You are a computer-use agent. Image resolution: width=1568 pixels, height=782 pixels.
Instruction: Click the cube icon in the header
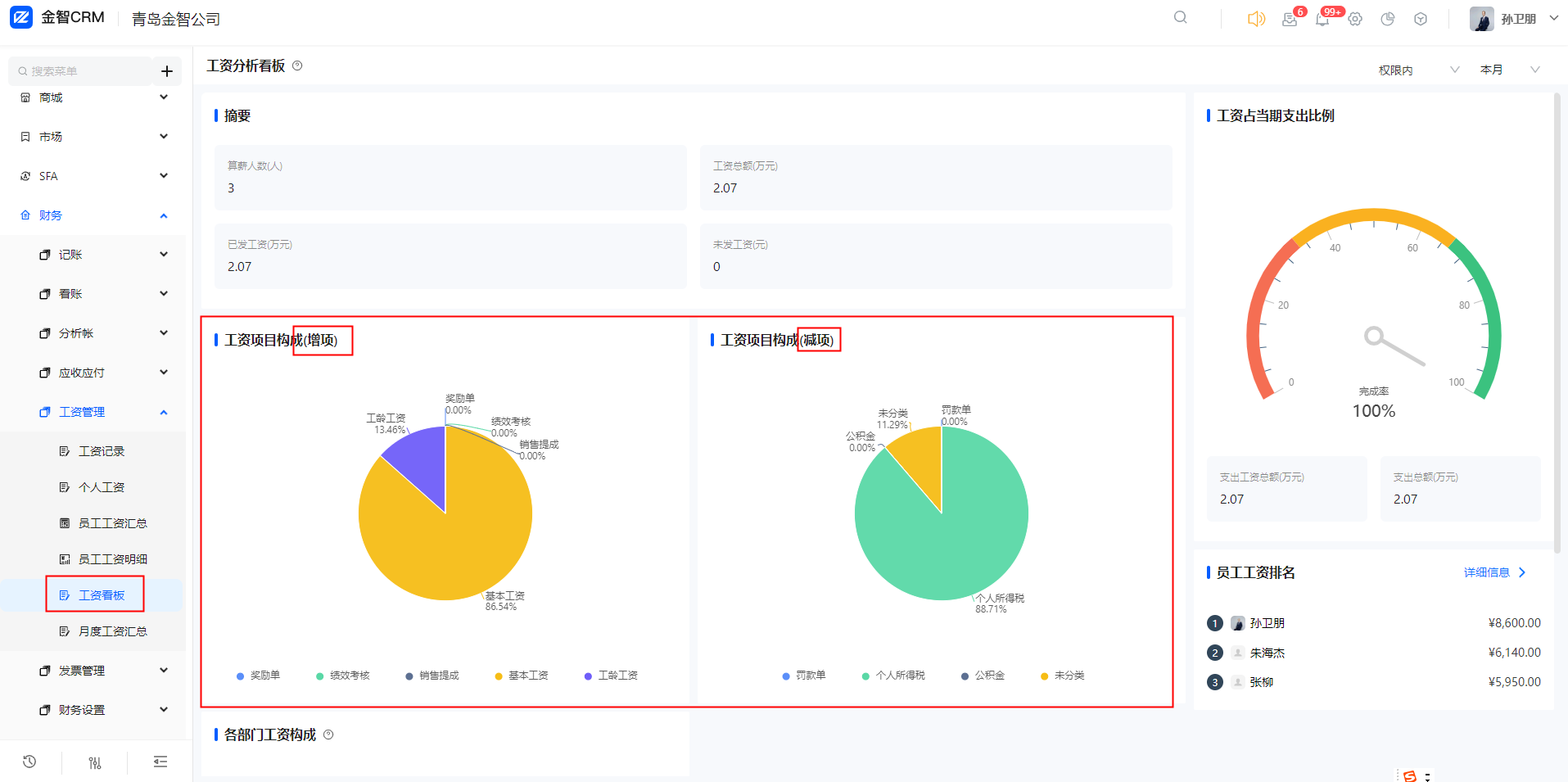click(x=1421, y=19)
